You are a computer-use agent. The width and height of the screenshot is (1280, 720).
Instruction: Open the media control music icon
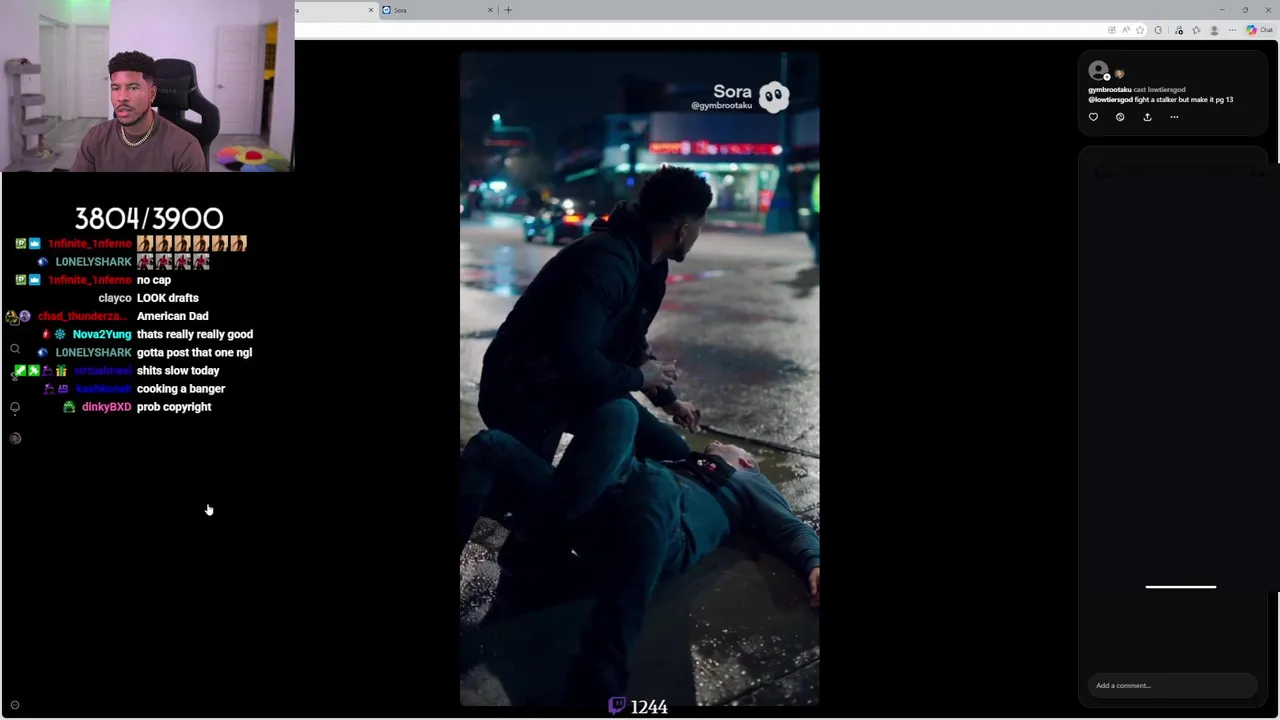1179,30
